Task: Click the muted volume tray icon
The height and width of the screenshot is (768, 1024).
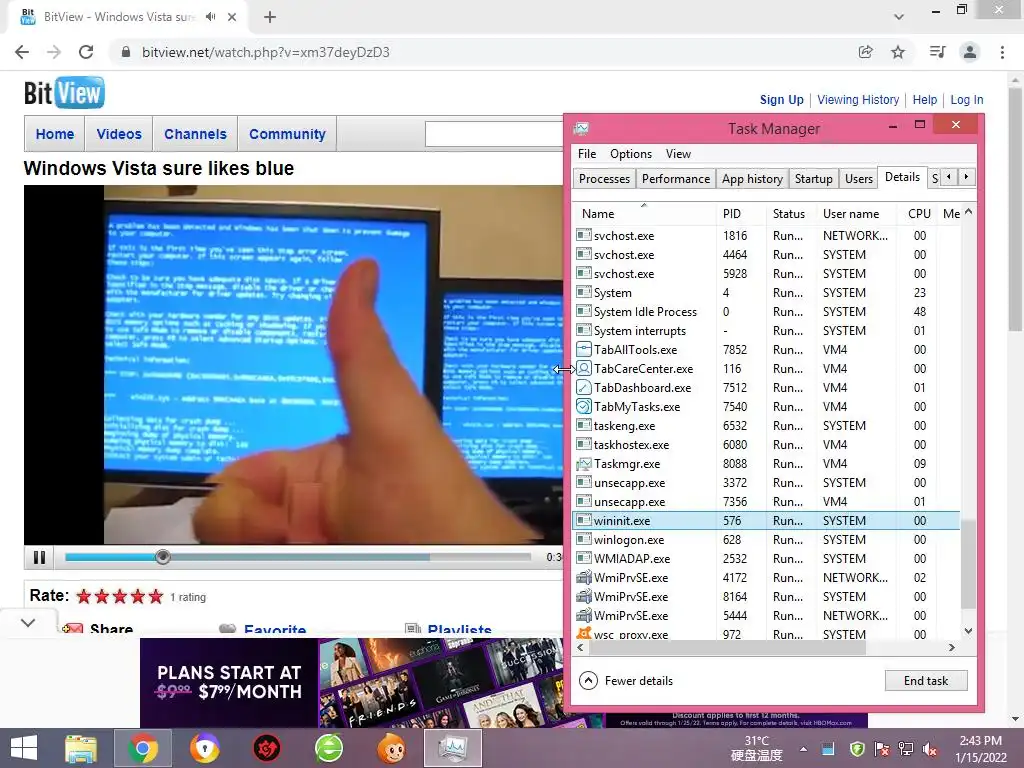Action: (930, 749)
